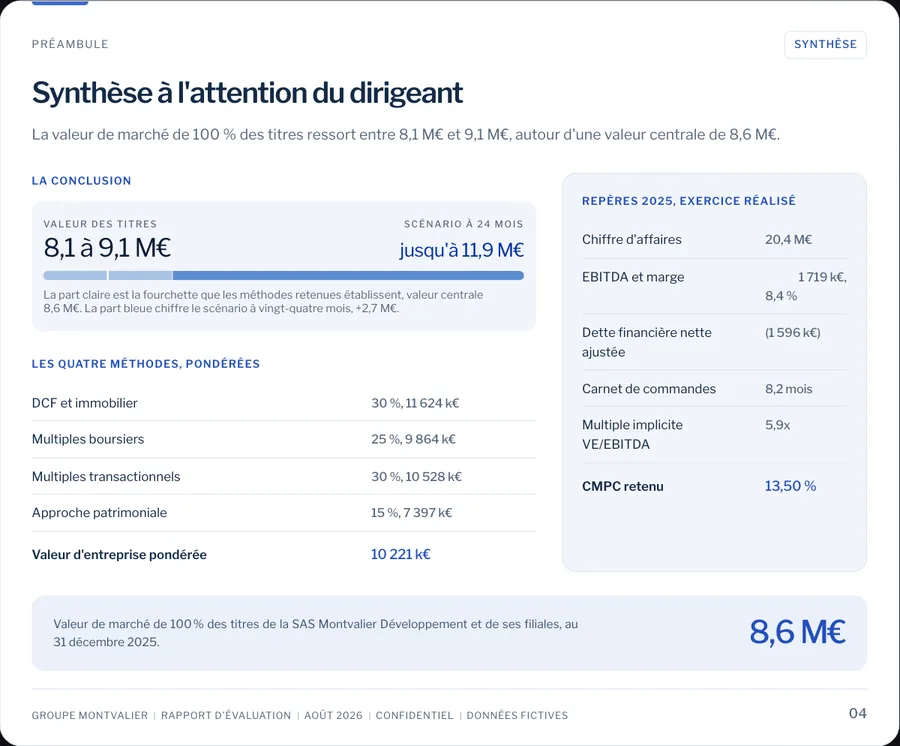Click the title Synthèse à l'attention du dirigeant
900x746 pixels.
coord(247,92)
